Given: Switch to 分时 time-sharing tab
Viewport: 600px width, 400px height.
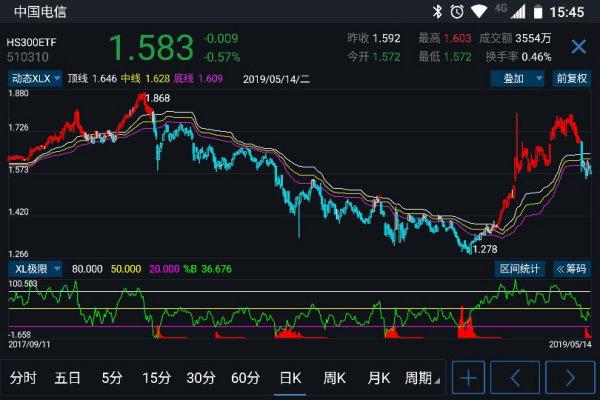Looking at the screenshot, I should point(23,378).
